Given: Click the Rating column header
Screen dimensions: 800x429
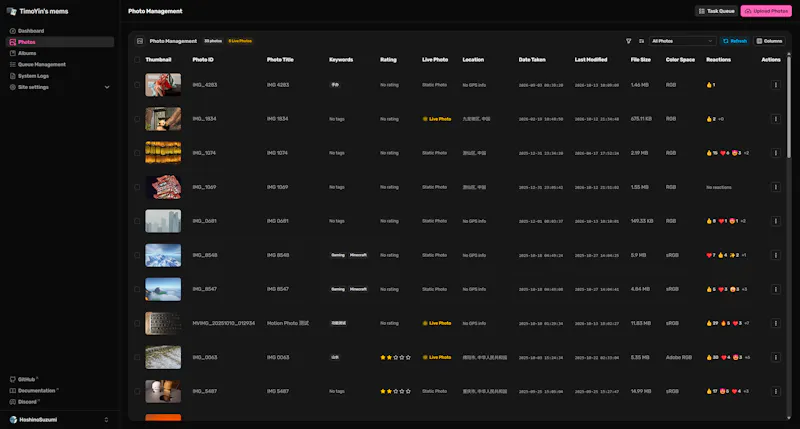Looking at the screenshot, I should [388, 60].
